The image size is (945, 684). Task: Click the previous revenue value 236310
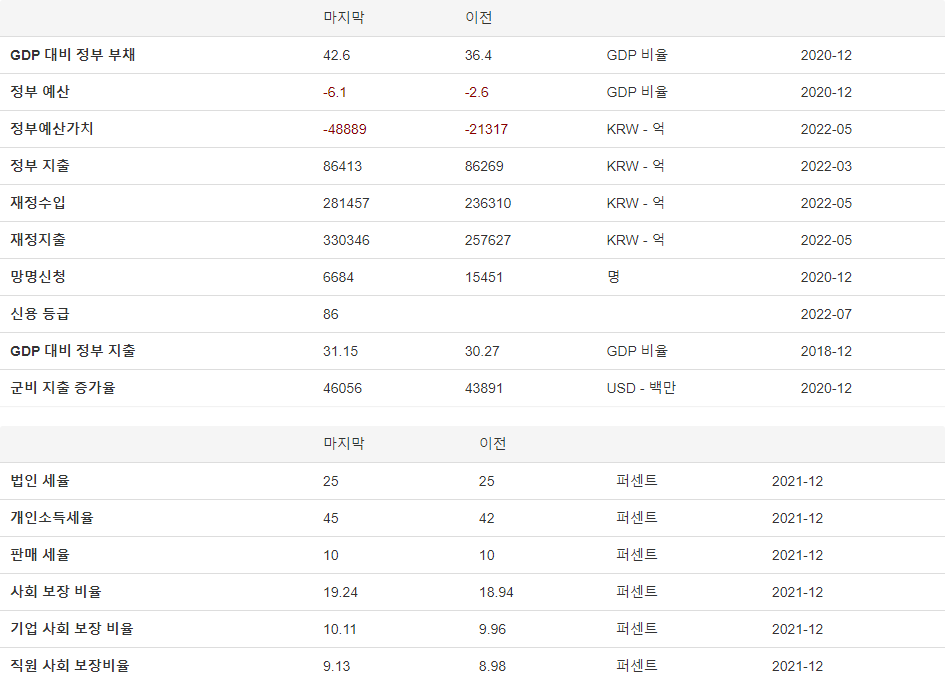(488, 204)
